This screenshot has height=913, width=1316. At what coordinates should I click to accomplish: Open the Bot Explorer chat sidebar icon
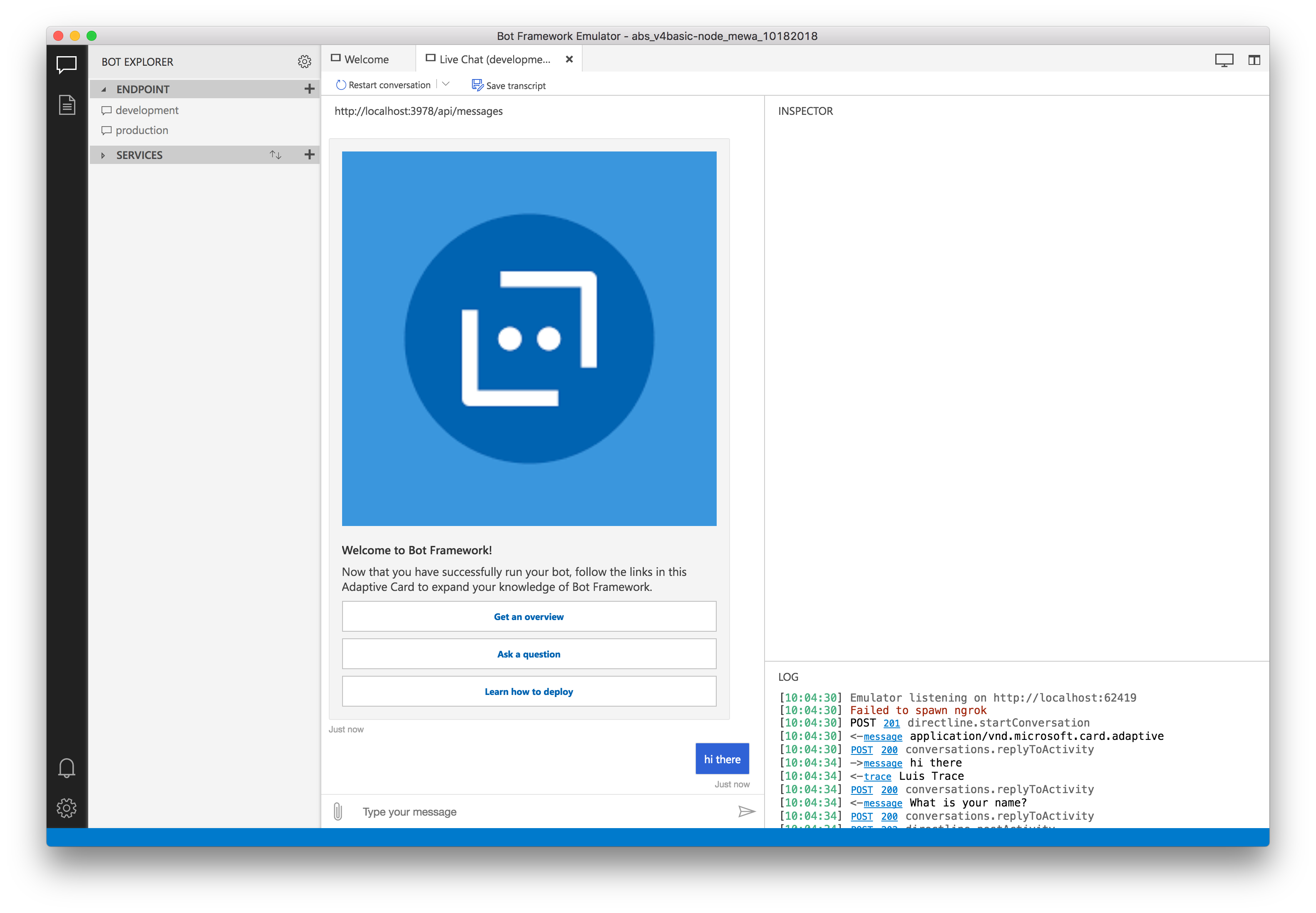66,65
